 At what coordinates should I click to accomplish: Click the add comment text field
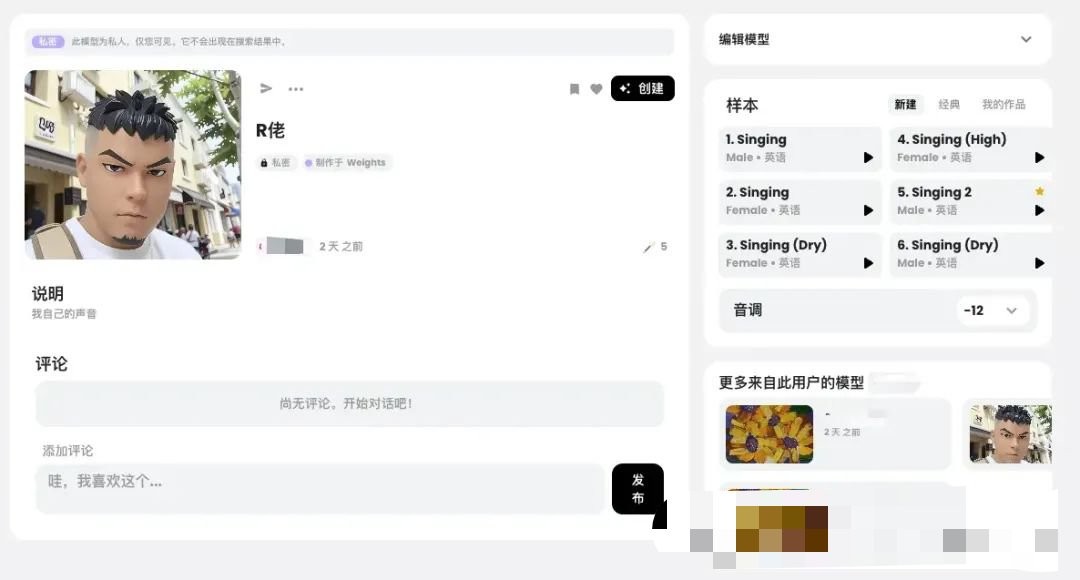point(320,488)
